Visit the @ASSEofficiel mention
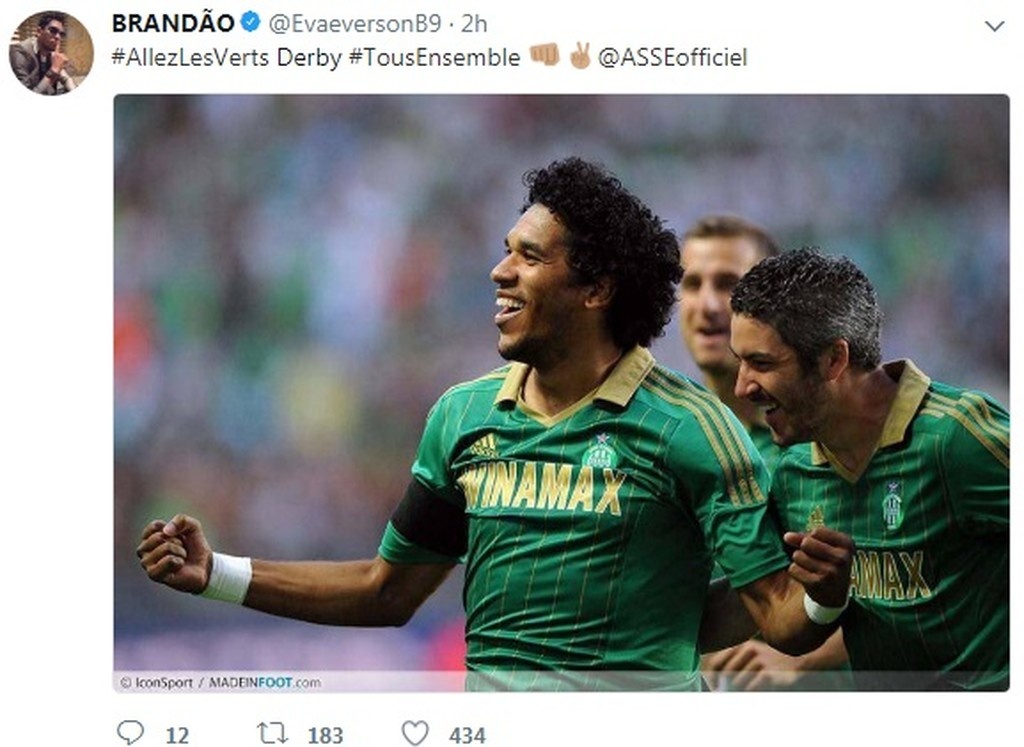Screen dimensions: 1024x747 pos(672,57)
